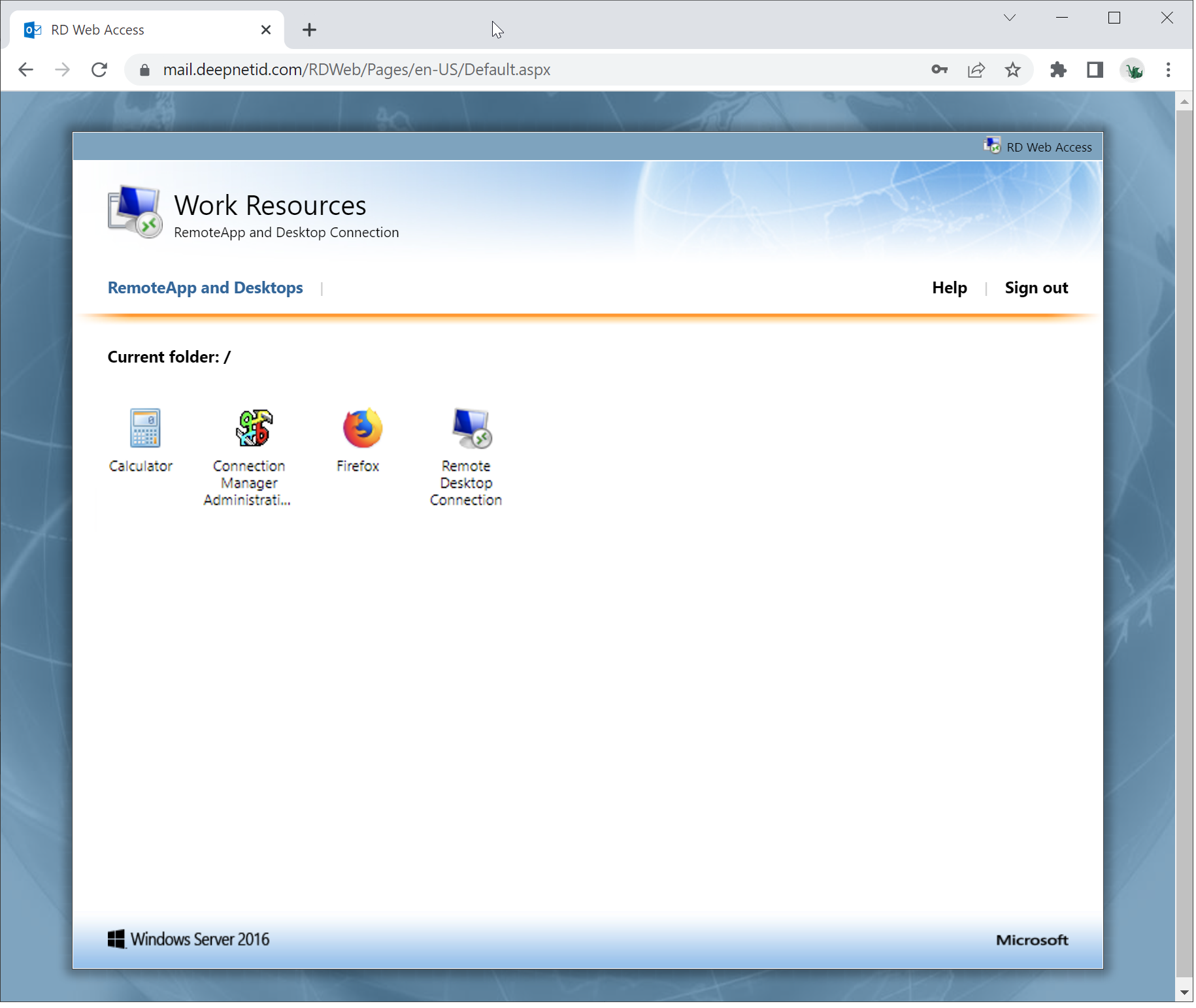View site info via lock icon
This screenshot has width=1196, height=1008.
coord(145,70)
